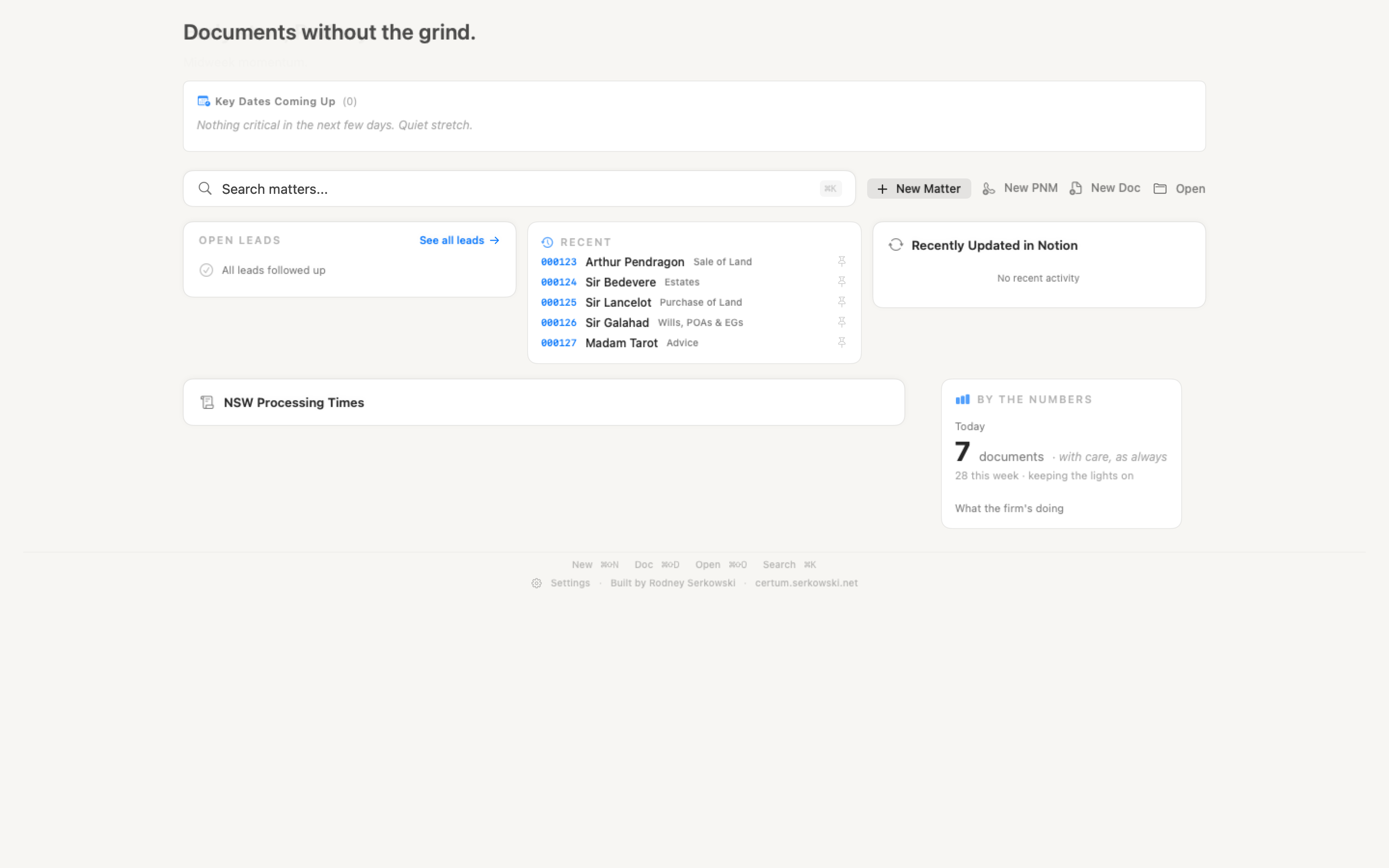Pin the Madam Tarot matter

842,342
